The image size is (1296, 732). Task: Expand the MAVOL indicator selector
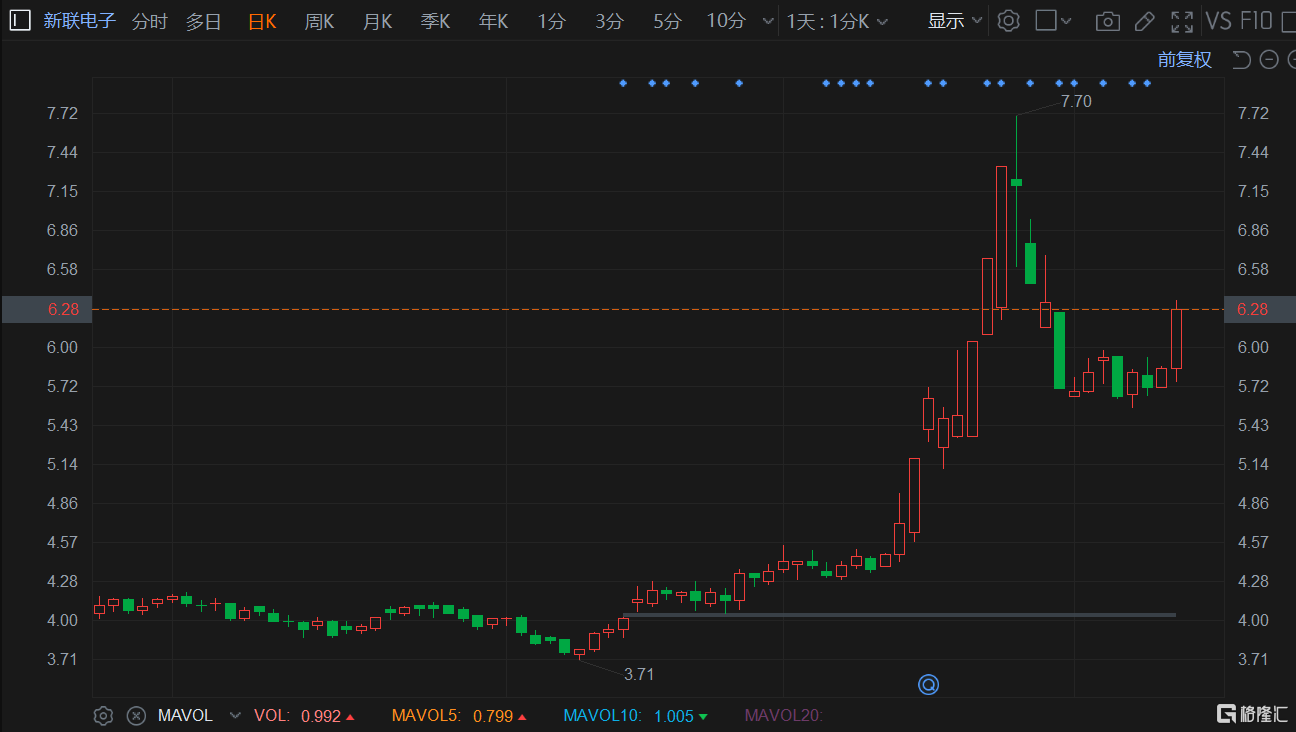click(x=235, y=716)
